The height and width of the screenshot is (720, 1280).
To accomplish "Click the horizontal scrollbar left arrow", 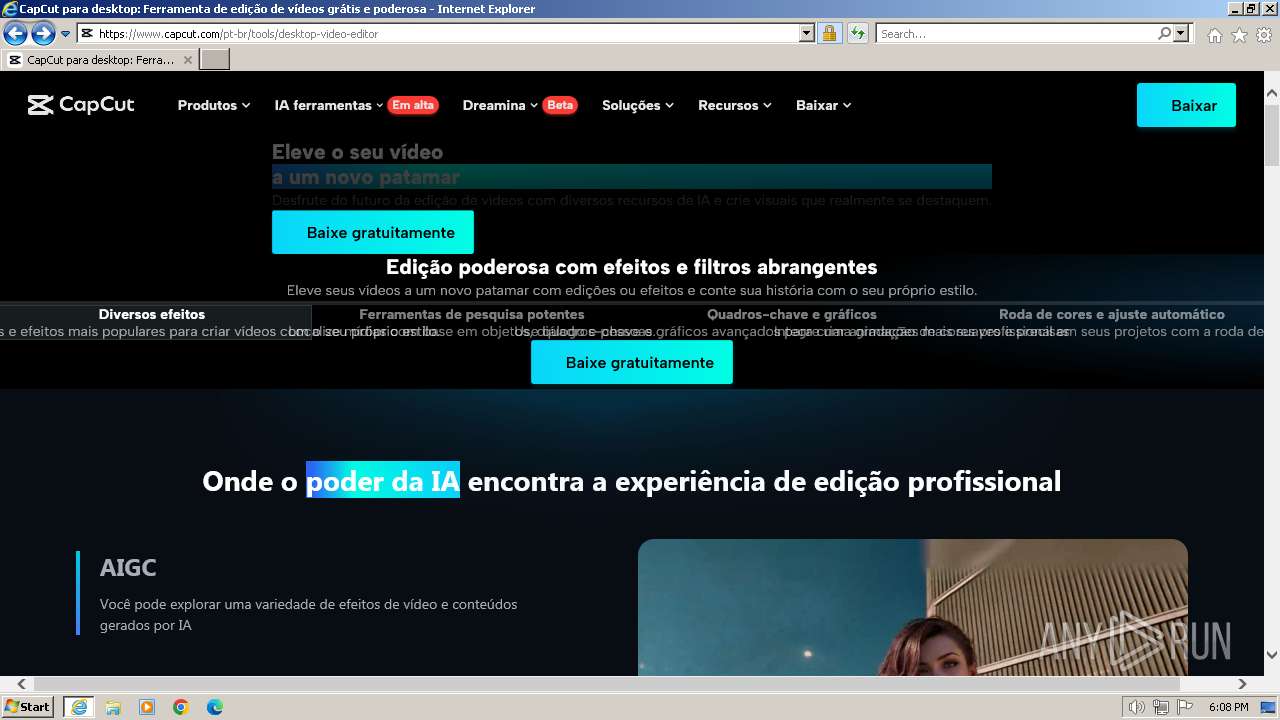I will 22,684.
